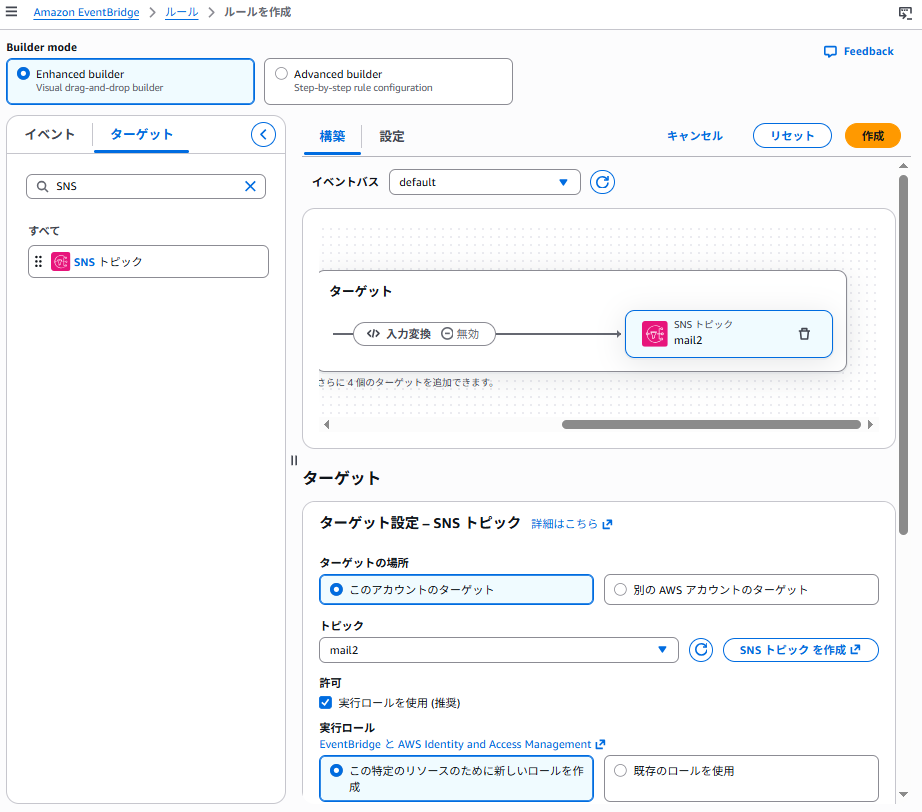Select new role for this specific resource option
Image resolution: width=922 pixels, height=812 pixels.
[456, 778]
